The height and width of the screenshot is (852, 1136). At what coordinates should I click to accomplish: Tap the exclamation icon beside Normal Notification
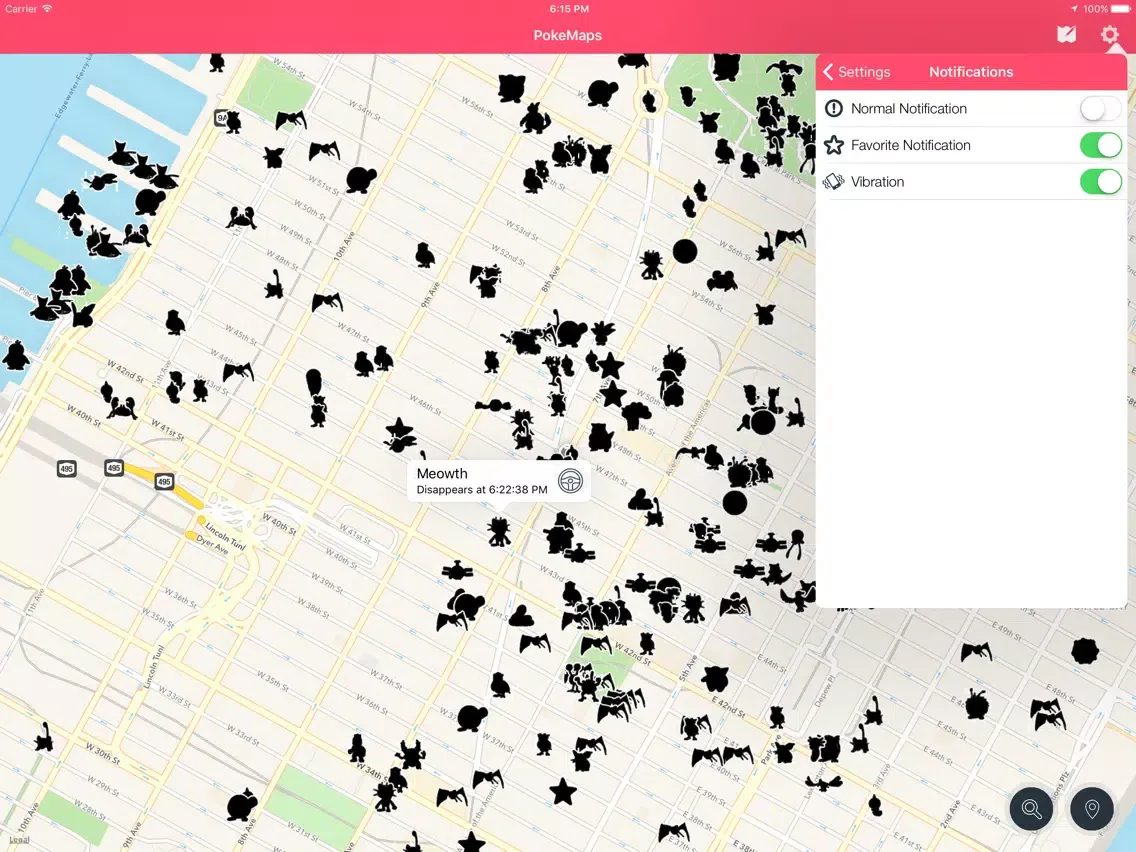pyautogui.click(x=834, y=109)
